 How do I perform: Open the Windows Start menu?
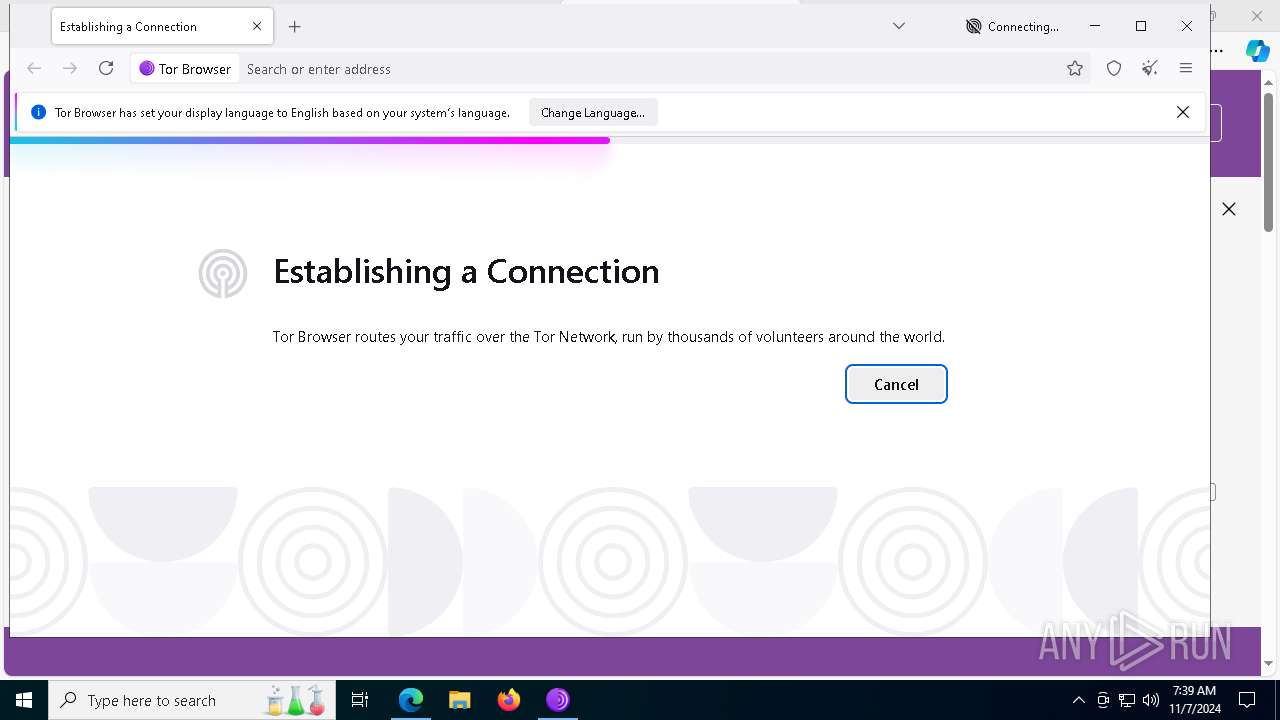(24, 700)
